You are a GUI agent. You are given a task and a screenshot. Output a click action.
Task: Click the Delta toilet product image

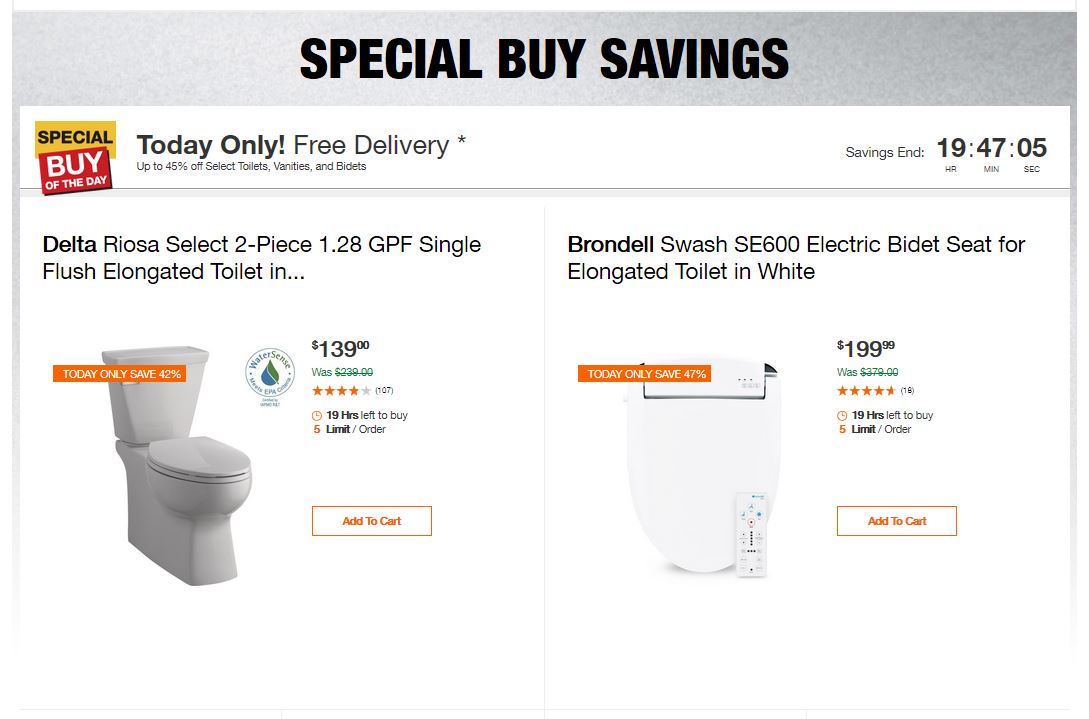(x=180, y=470)
